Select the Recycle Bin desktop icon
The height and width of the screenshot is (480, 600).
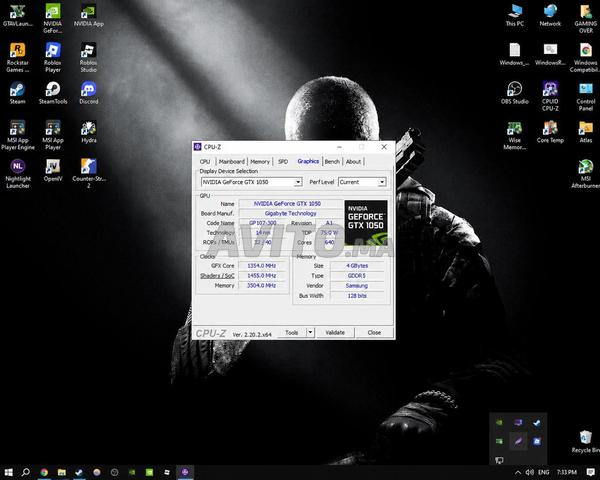(x=586, y=441)
